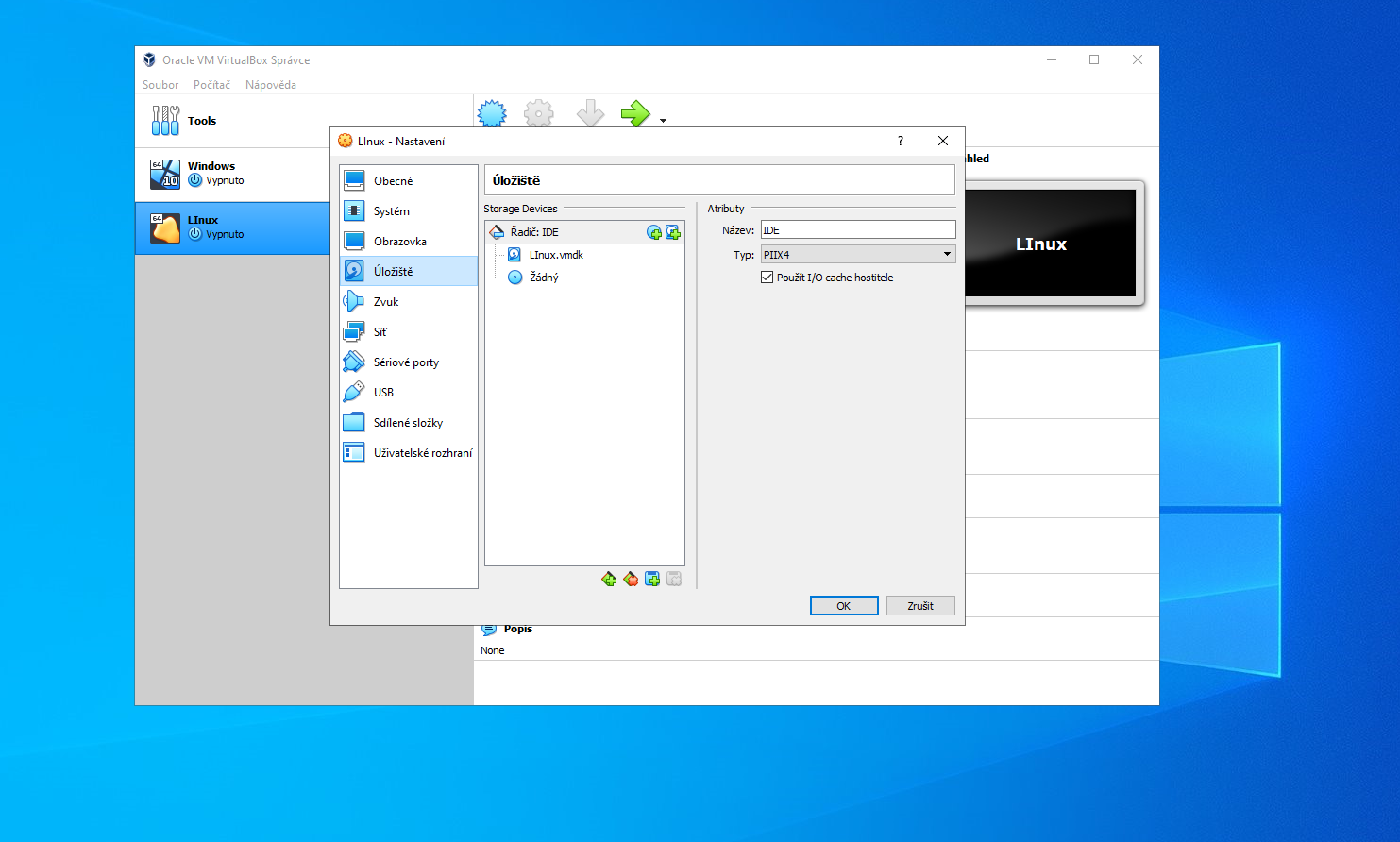Select the Žádný empty optical drive entry
The image size is (1400, 842).
point(544,278)
